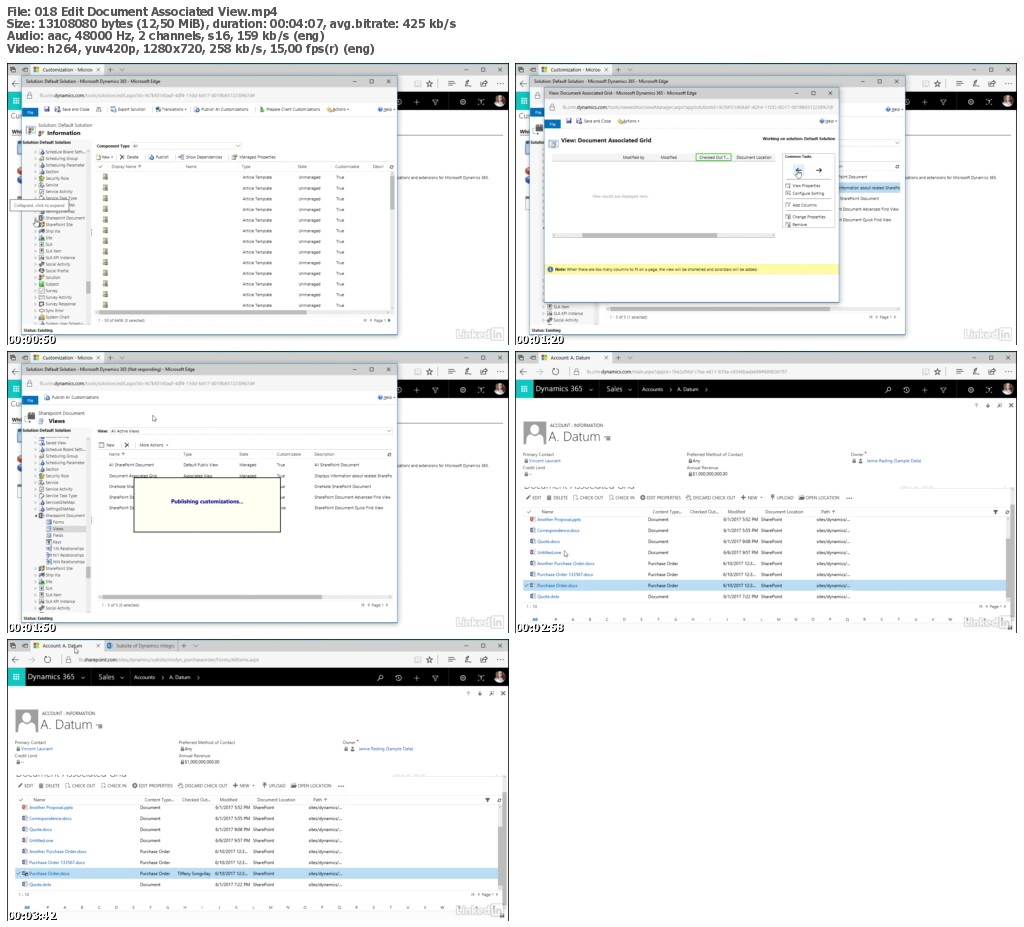This screenshot has width=1024, height=927.
Task: Click Managed Properties in the 00:00:50 frame
Action: pos(254,157)
